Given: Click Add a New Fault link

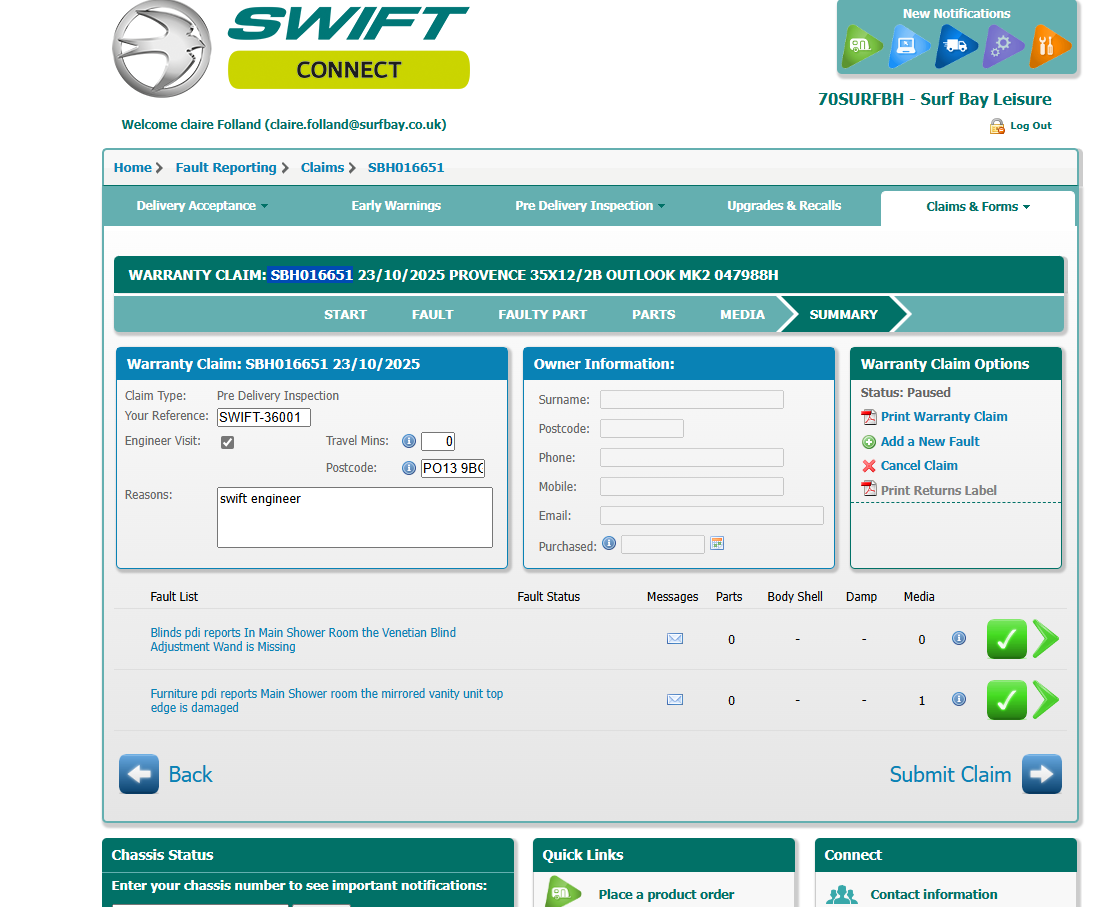Looking at the screenshot, I should pyautogui.click(x=929, y=441).
